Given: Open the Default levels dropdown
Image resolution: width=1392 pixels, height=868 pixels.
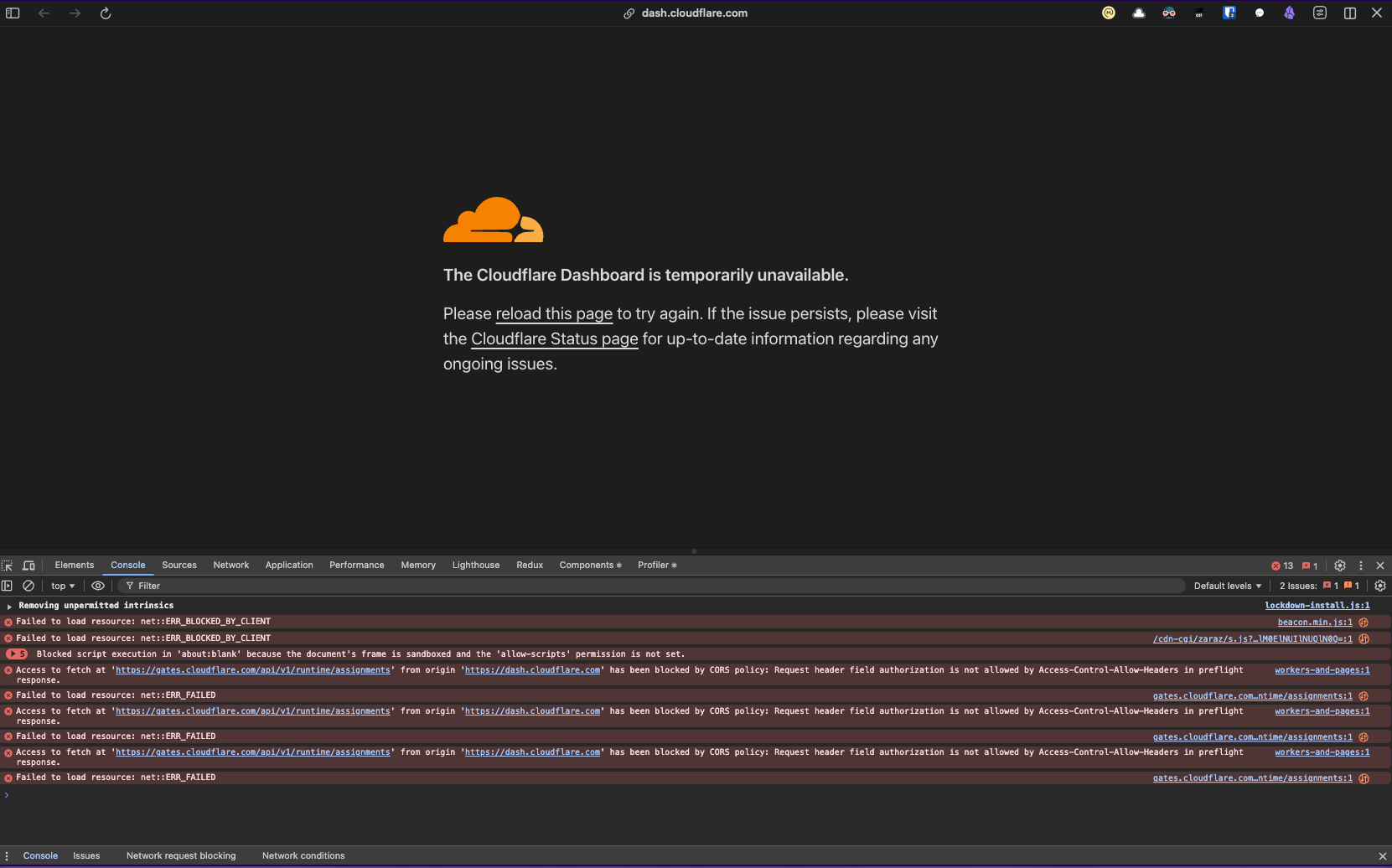Looking at the screenshot, I should [1228, 586].
